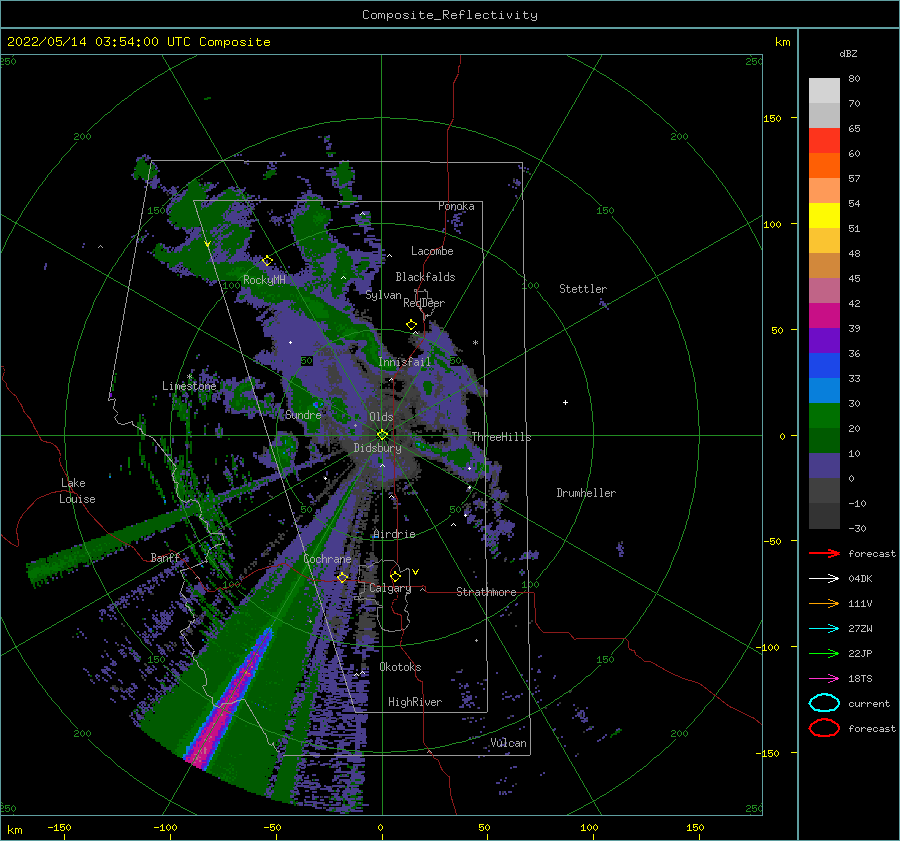This screenshot has height=841, width=900.
Task: Click the Airdrie city label
Action: [x=394, y=534]
